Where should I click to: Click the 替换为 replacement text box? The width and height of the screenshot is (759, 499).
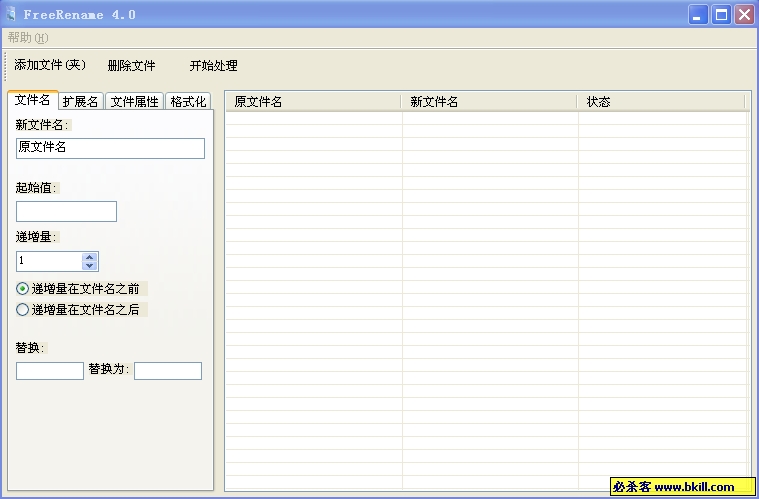click(x=168, y=371)
